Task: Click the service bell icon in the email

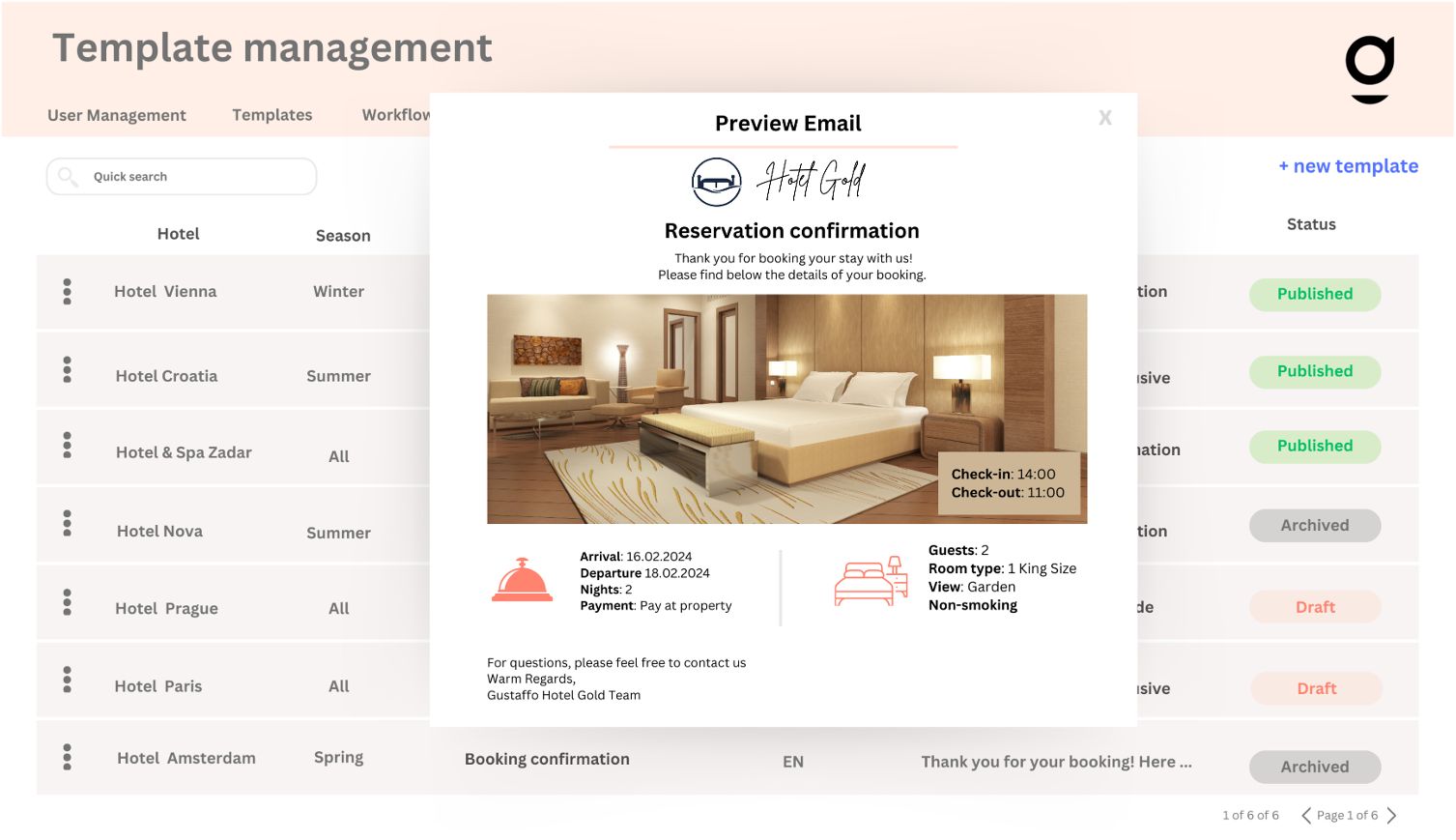Action: tap(522, 580)
